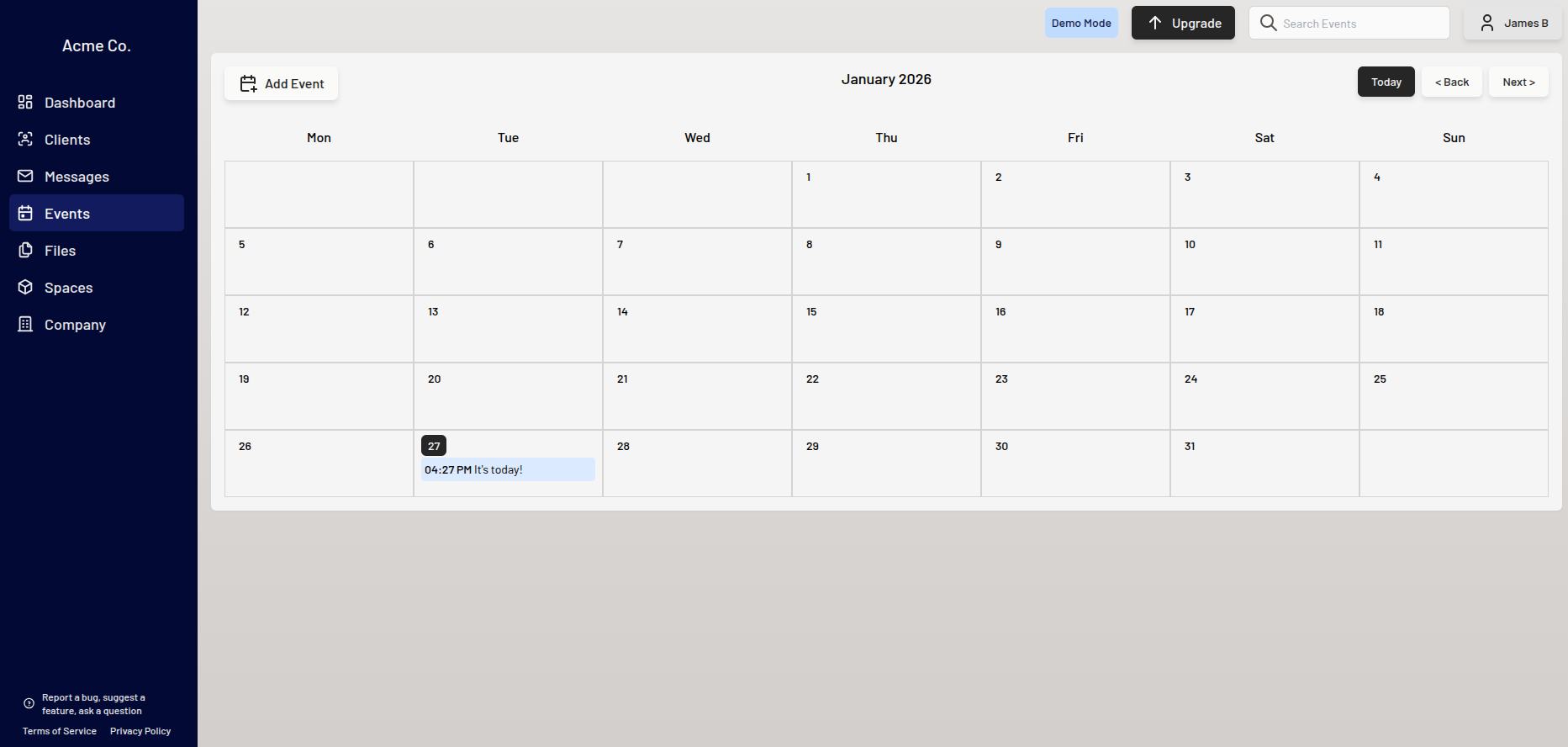Click the help question mark icon
Image resolution: width=1568 pixels, height=747 pixels.
(29, 703)
